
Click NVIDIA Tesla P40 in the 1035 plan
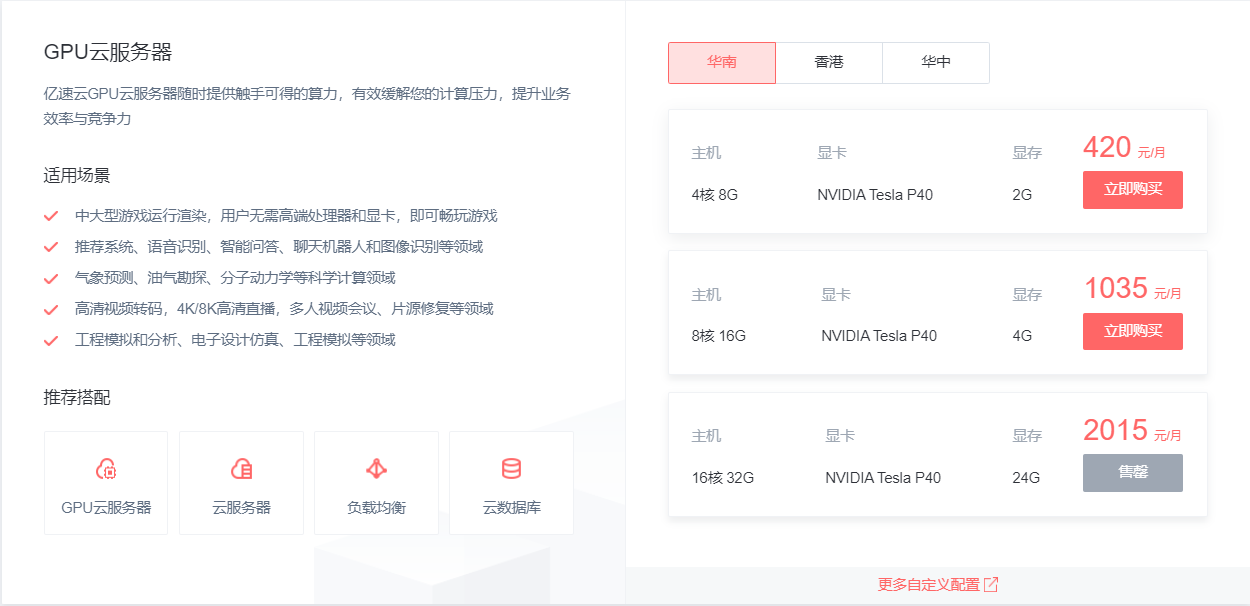click(x=879, y=335)
